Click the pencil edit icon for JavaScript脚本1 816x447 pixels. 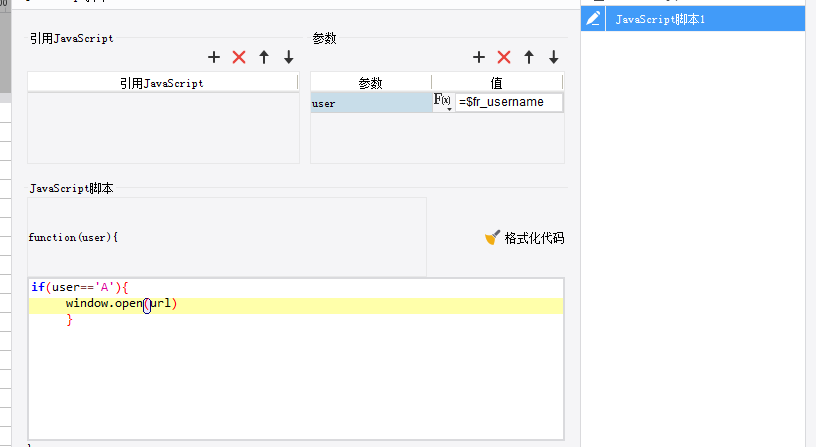(x=593, y=19)
